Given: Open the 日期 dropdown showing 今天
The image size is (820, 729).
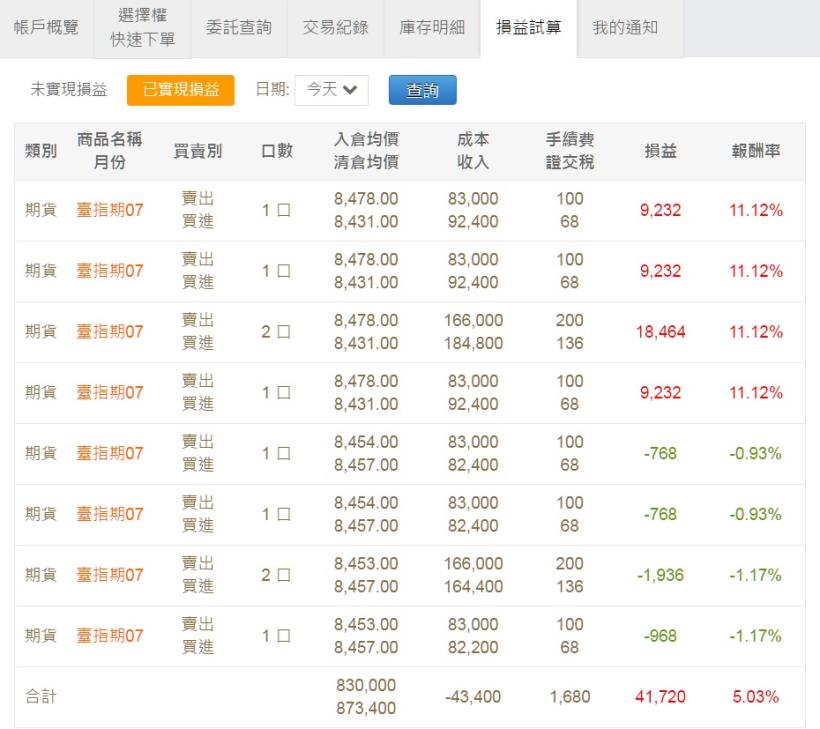Looking at the screenshot, I should point(333,89).
